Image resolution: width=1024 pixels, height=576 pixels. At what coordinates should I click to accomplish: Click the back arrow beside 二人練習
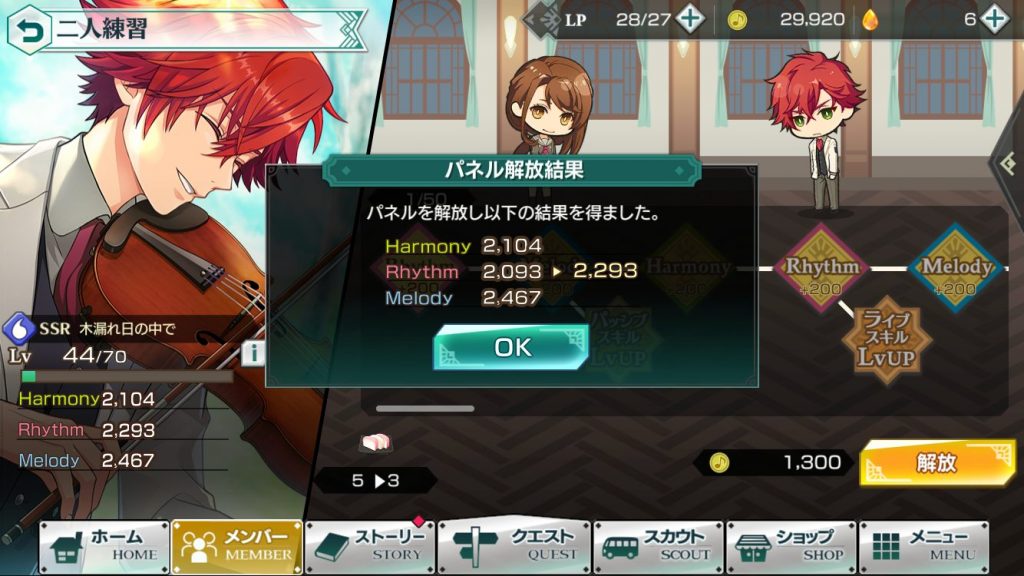[x=29, y=30]
